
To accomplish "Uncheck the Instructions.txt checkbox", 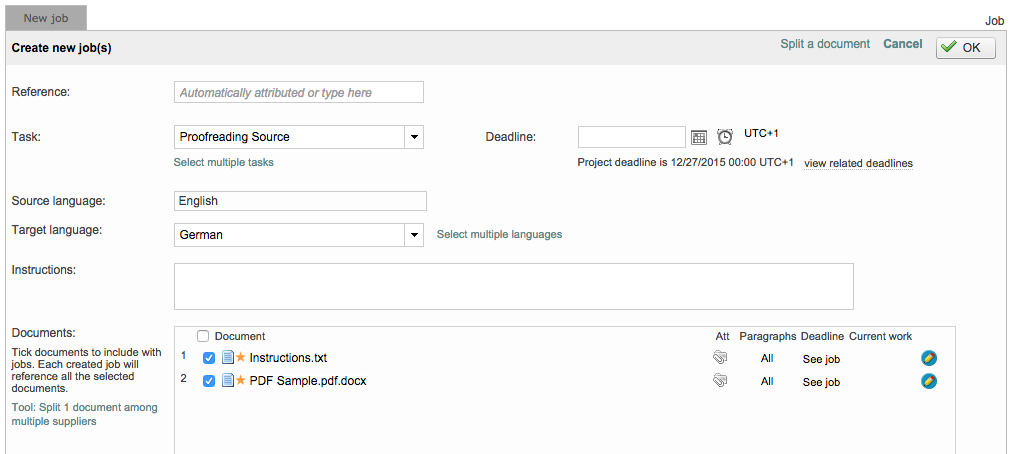I will (209, 358).
